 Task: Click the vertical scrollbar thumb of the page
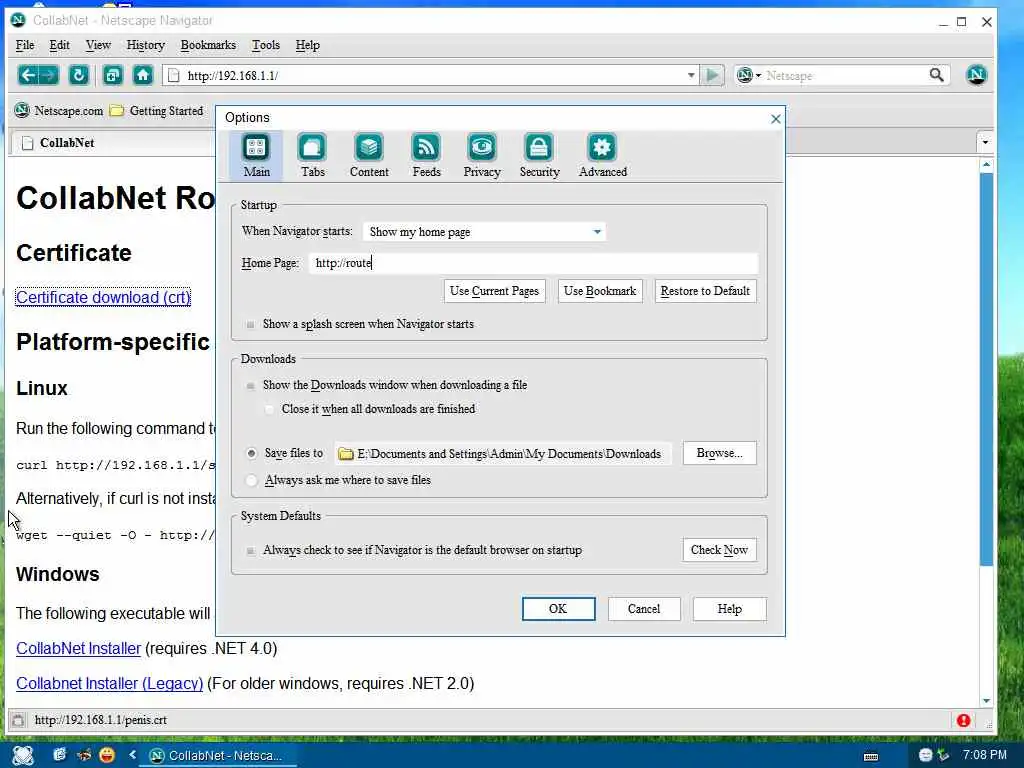point(986,369)
